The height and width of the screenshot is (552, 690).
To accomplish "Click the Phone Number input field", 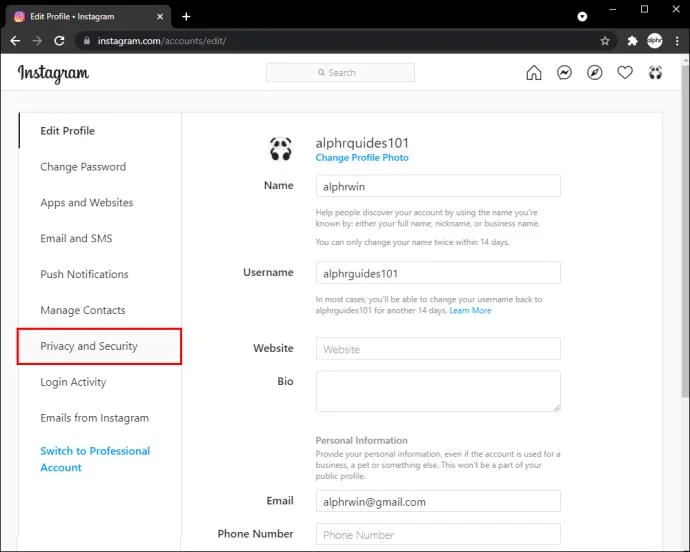I will pyautogui.click(x=438, y=534).
